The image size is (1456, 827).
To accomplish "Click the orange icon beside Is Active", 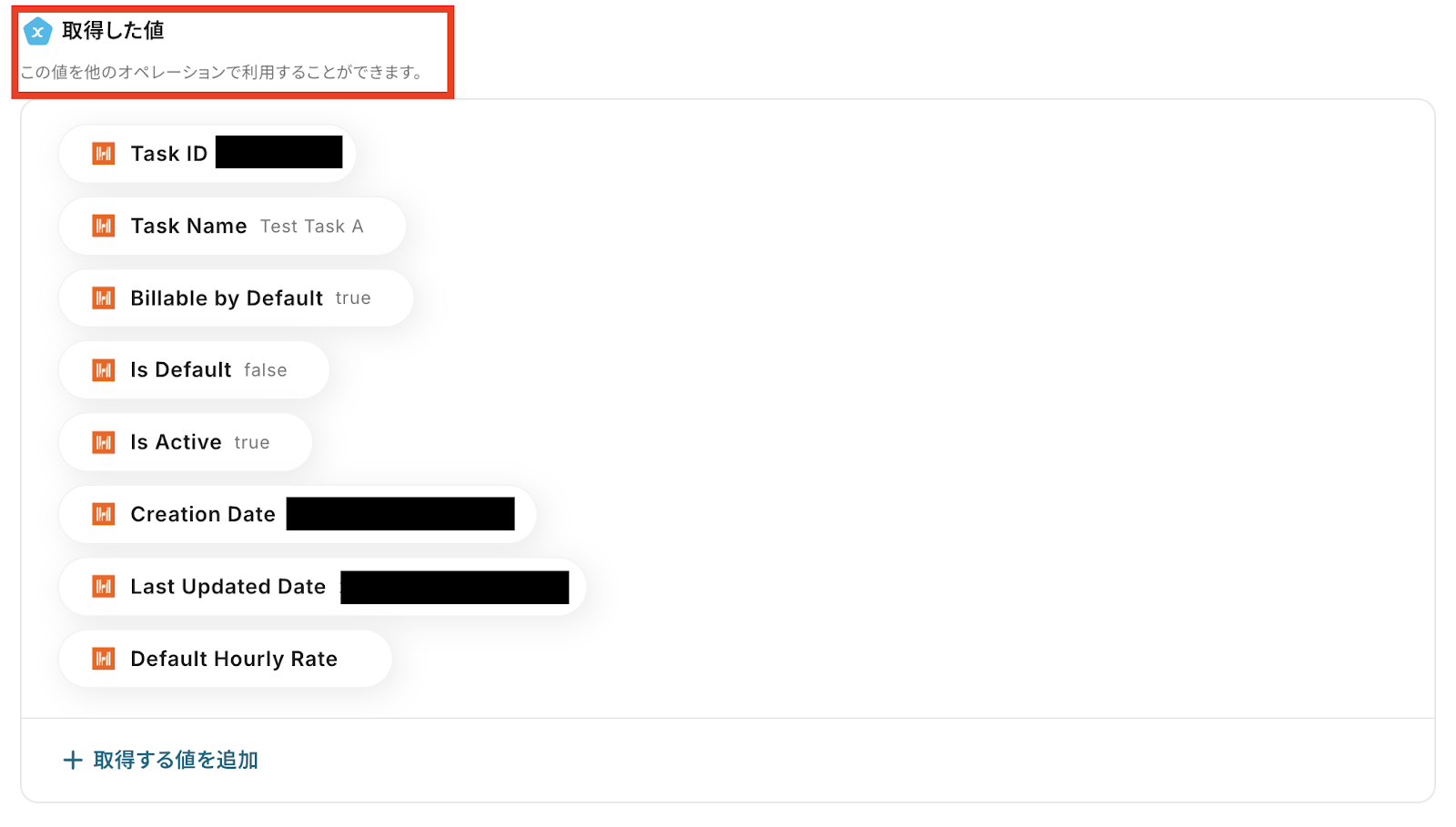I will point(104,442).
